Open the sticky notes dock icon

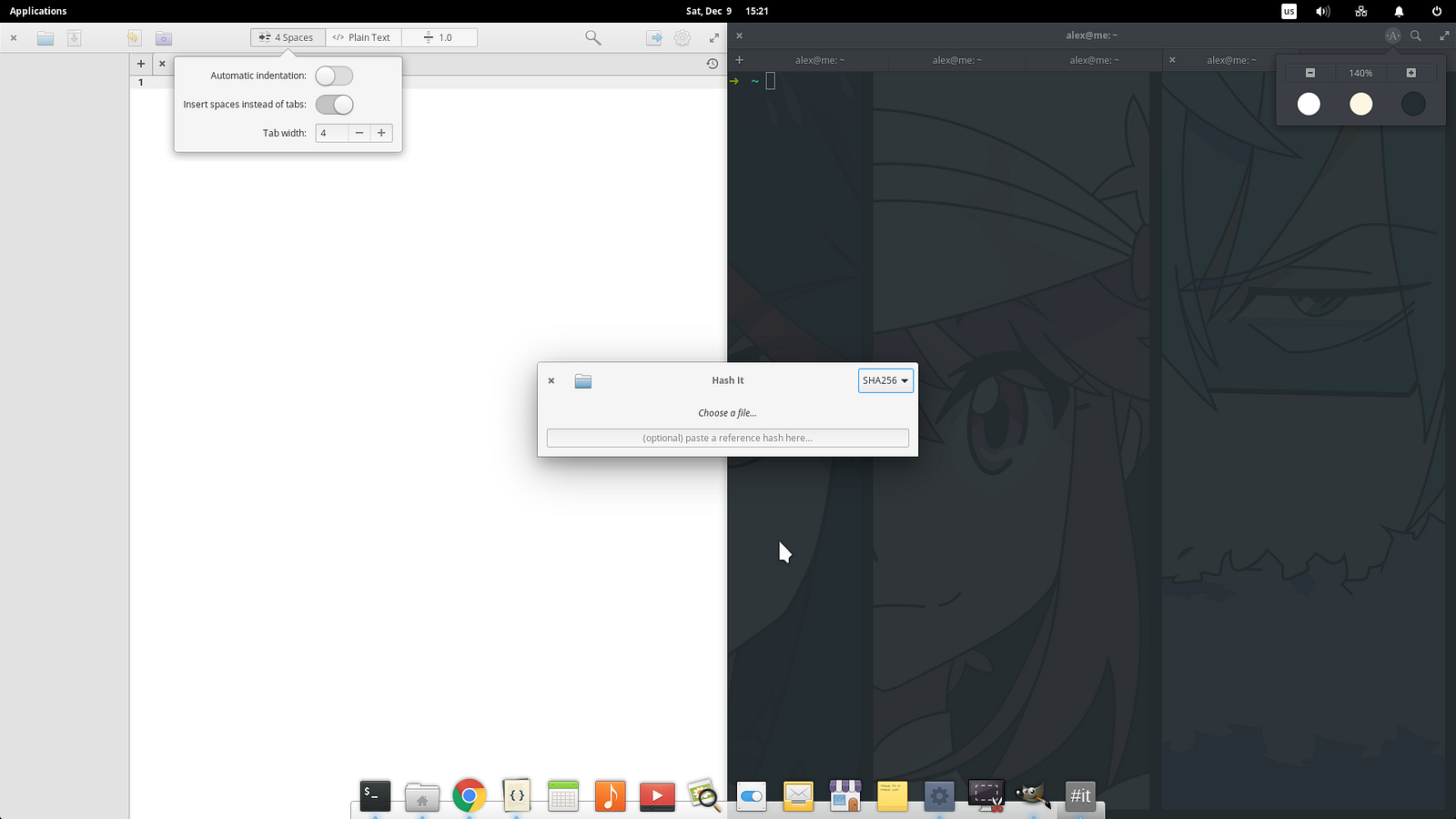(893, 796)
